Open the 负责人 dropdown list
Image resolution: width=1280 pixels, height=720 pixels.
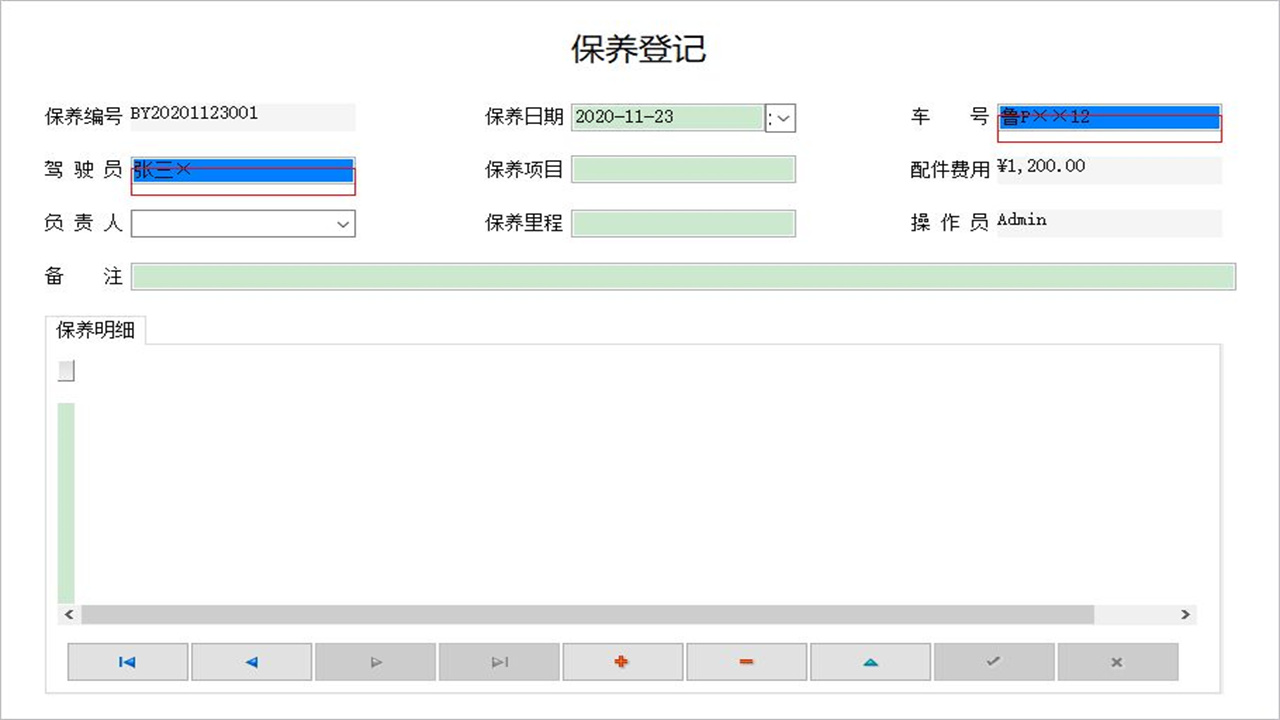pyautogui.click(x=345, y=223)
